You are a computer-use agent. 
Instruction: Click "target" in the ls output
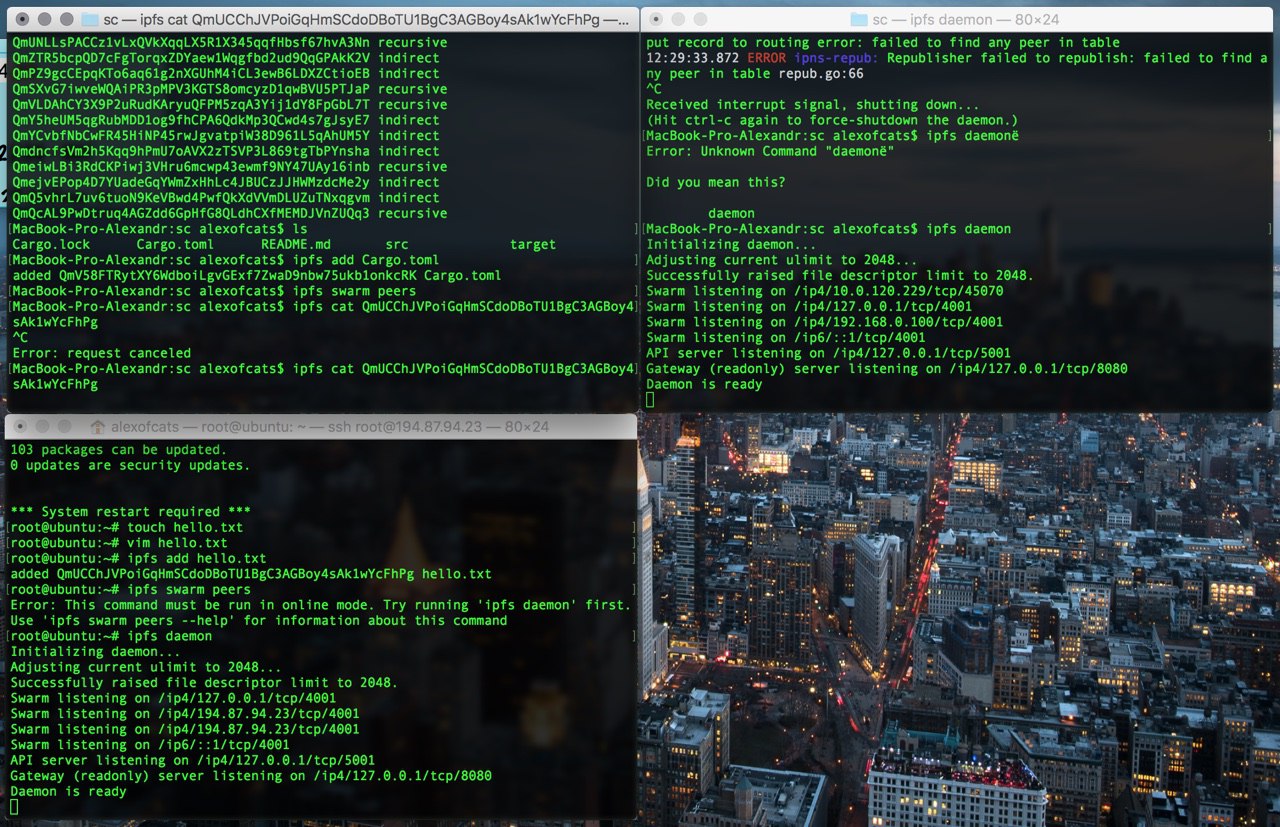pos(533,244)
